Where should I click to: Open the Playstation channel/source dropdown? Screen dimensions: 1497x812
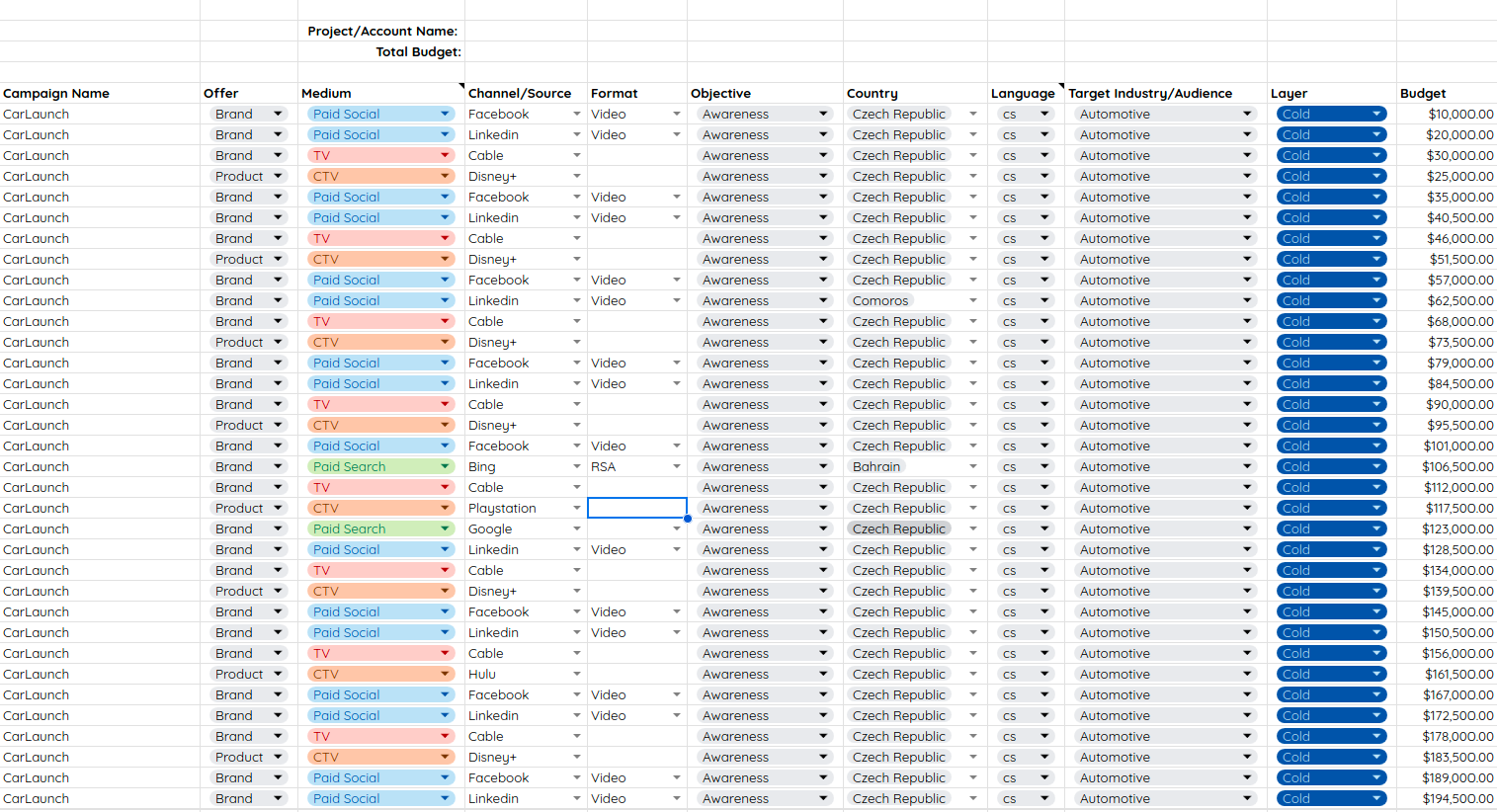tap(576, 508)
